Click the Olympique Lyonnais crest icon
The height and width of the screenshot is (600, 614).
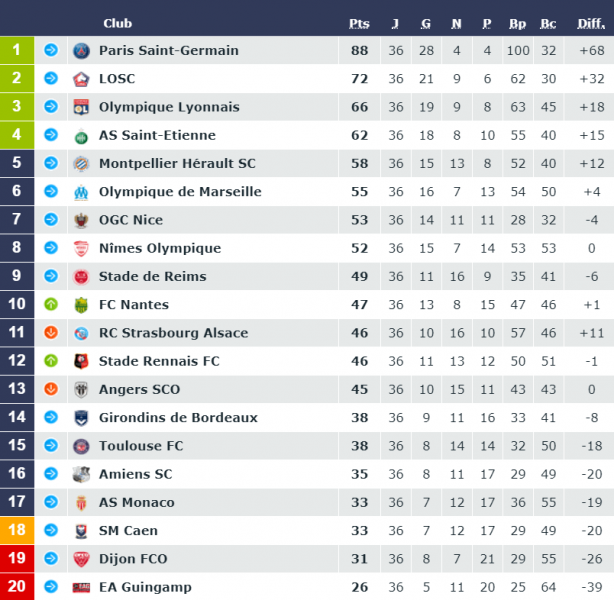click(81, 107)
